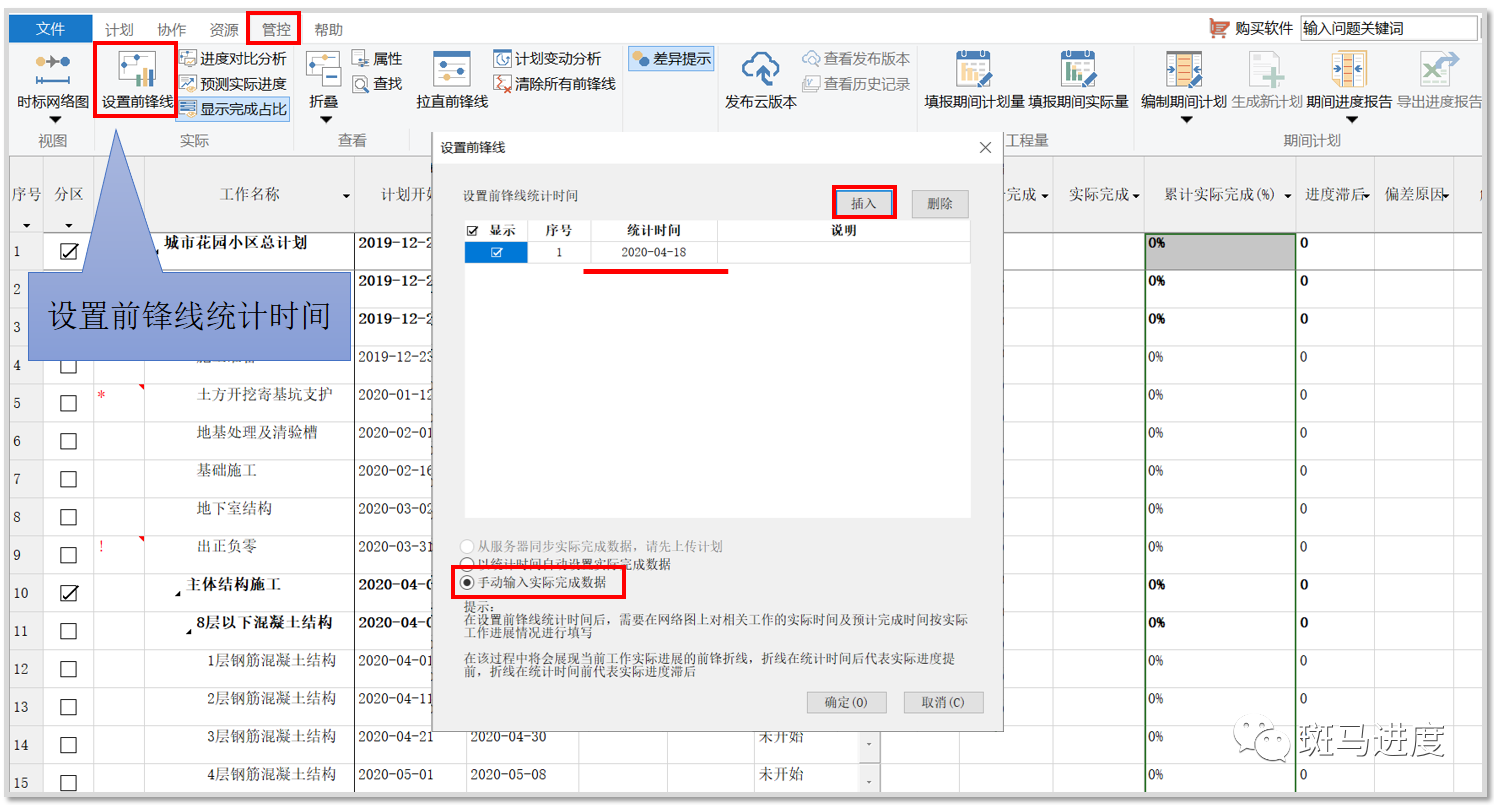Switch to 协作 tab

point(172,30)
